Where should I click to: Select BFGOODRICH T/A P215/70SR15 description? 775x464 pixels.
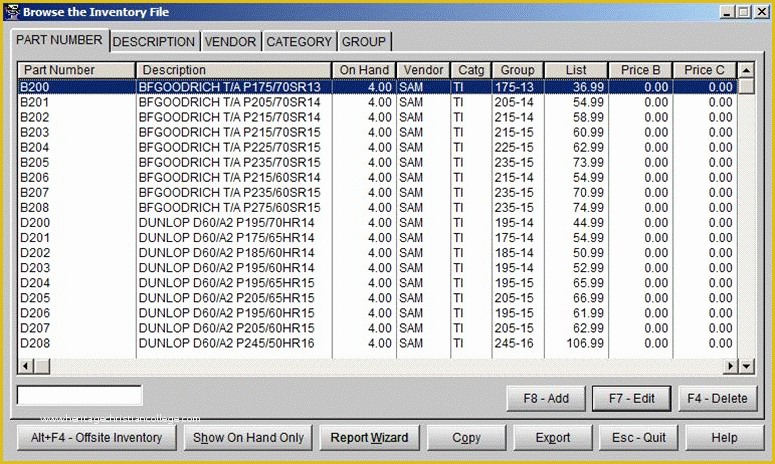click(229, 132)
